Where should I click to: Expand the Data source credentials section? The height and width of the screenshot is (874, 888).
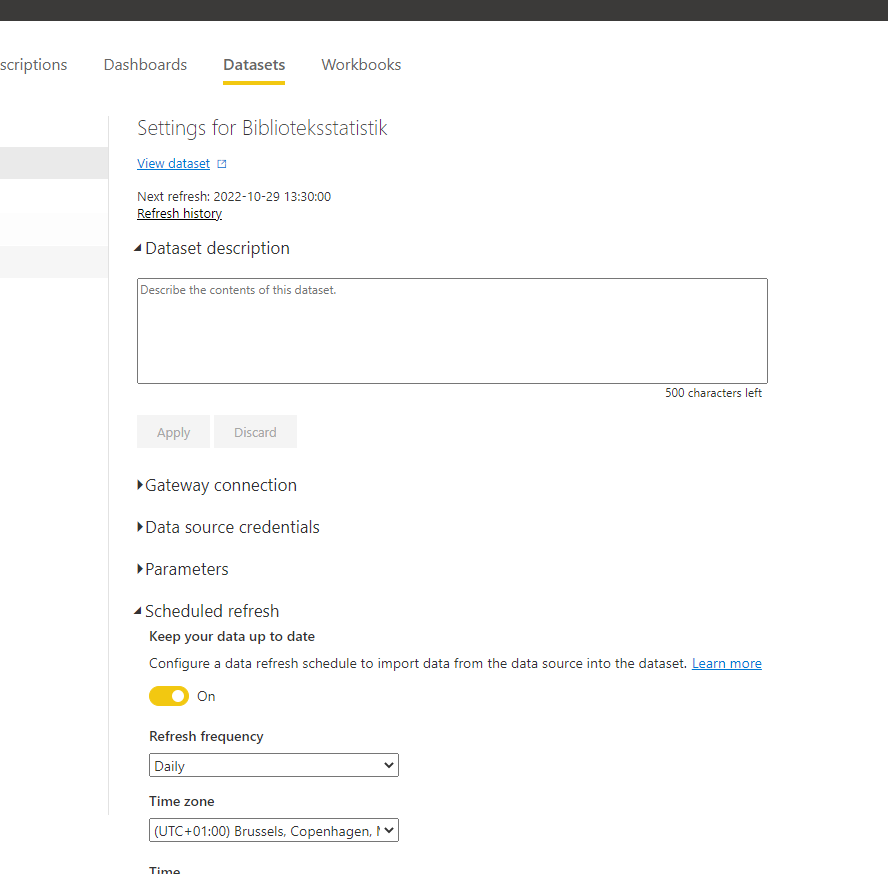pyautogui.click(x=228, y=527)
